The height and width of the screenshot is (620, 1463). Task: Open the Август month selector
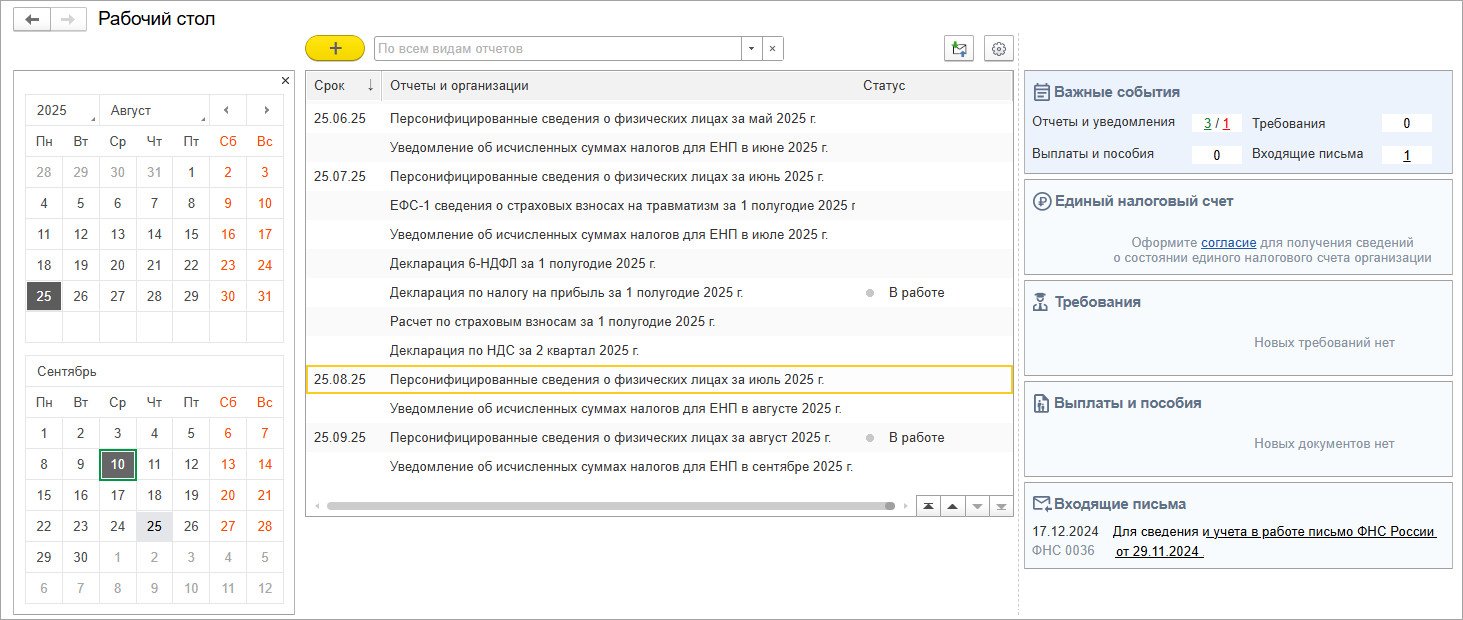(154, 110)
